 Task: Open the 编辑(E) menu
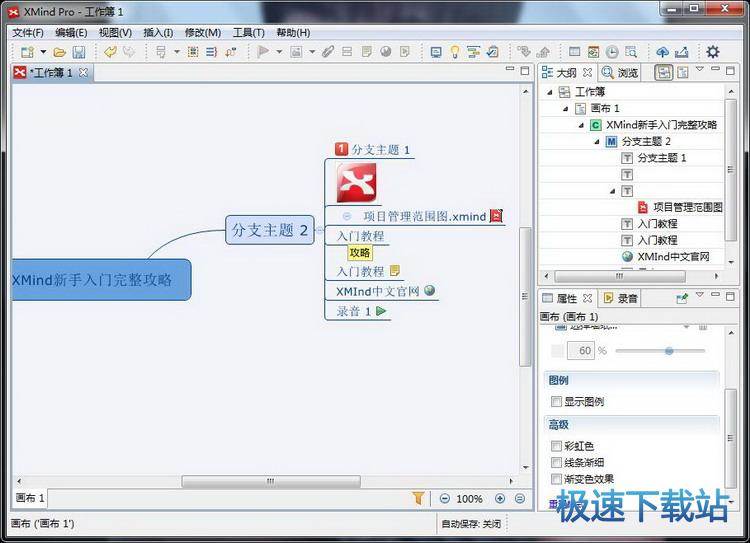click(71, 33)
